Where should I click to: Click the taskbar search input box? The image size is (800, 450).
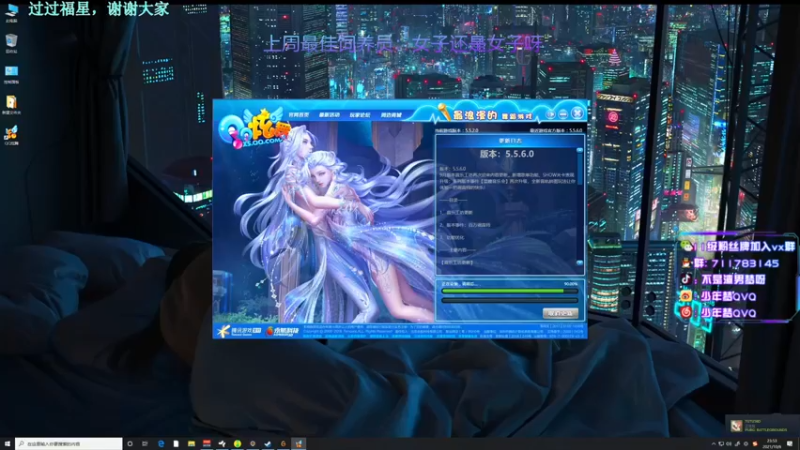click(x=69, y=444)
